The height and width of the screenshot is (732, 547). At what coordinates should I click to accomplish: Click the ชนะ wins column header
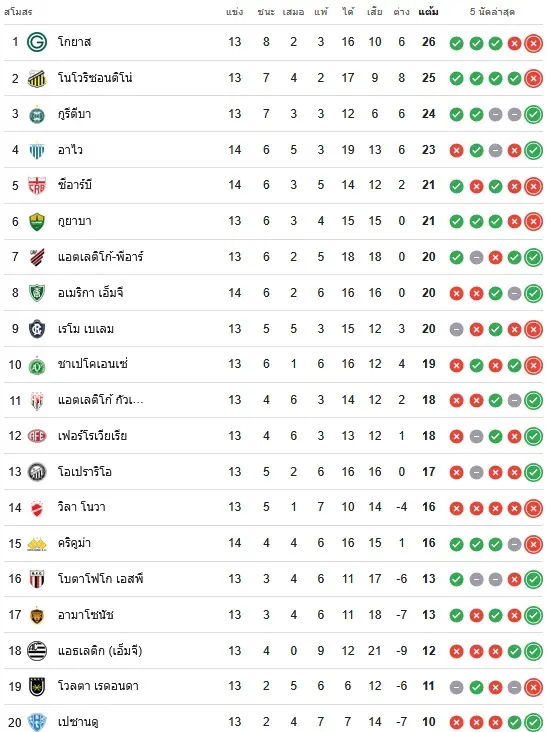pos(266,12)
